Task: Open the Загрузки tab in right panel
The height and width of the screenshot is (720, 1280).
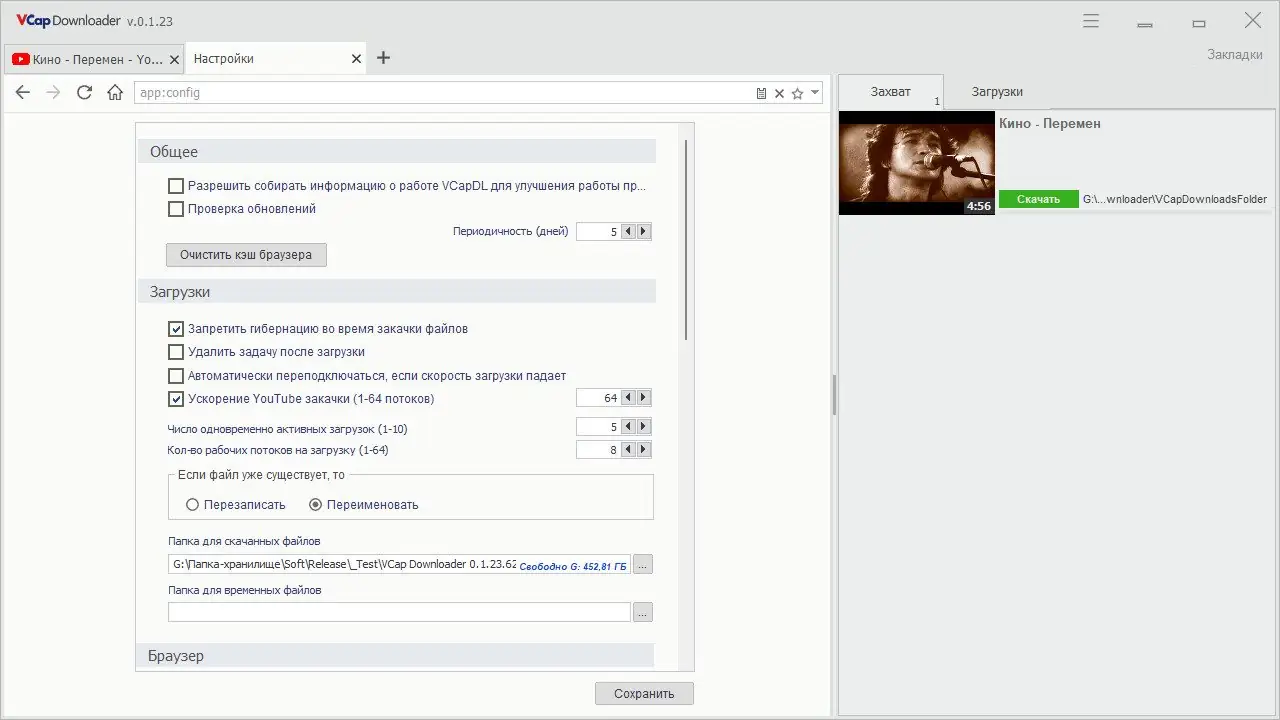Action: point(997,91)
